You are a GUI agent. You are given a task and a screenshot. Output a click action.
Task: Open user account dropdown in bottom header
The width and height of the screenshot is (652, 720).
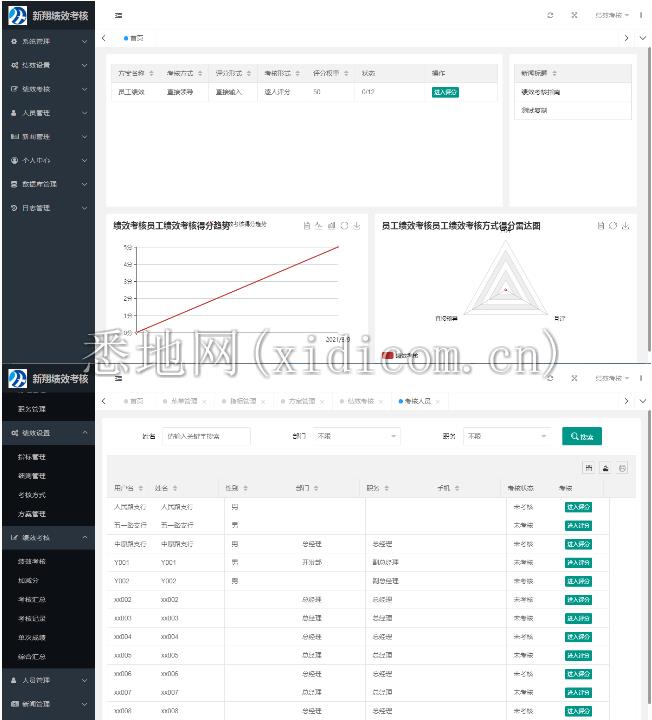(612, 378)
